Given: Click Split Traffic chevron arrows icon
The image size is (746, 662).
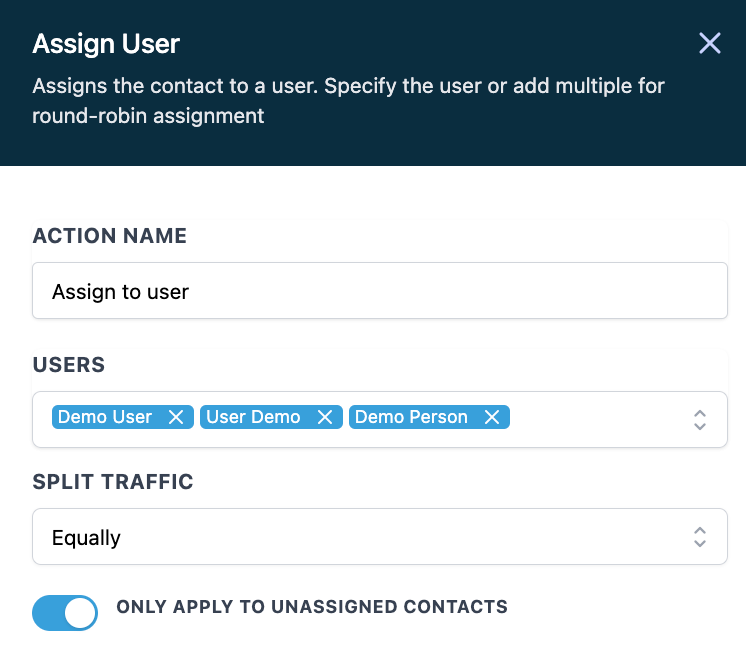Looking at the screenshot, I should coord(700,537).
